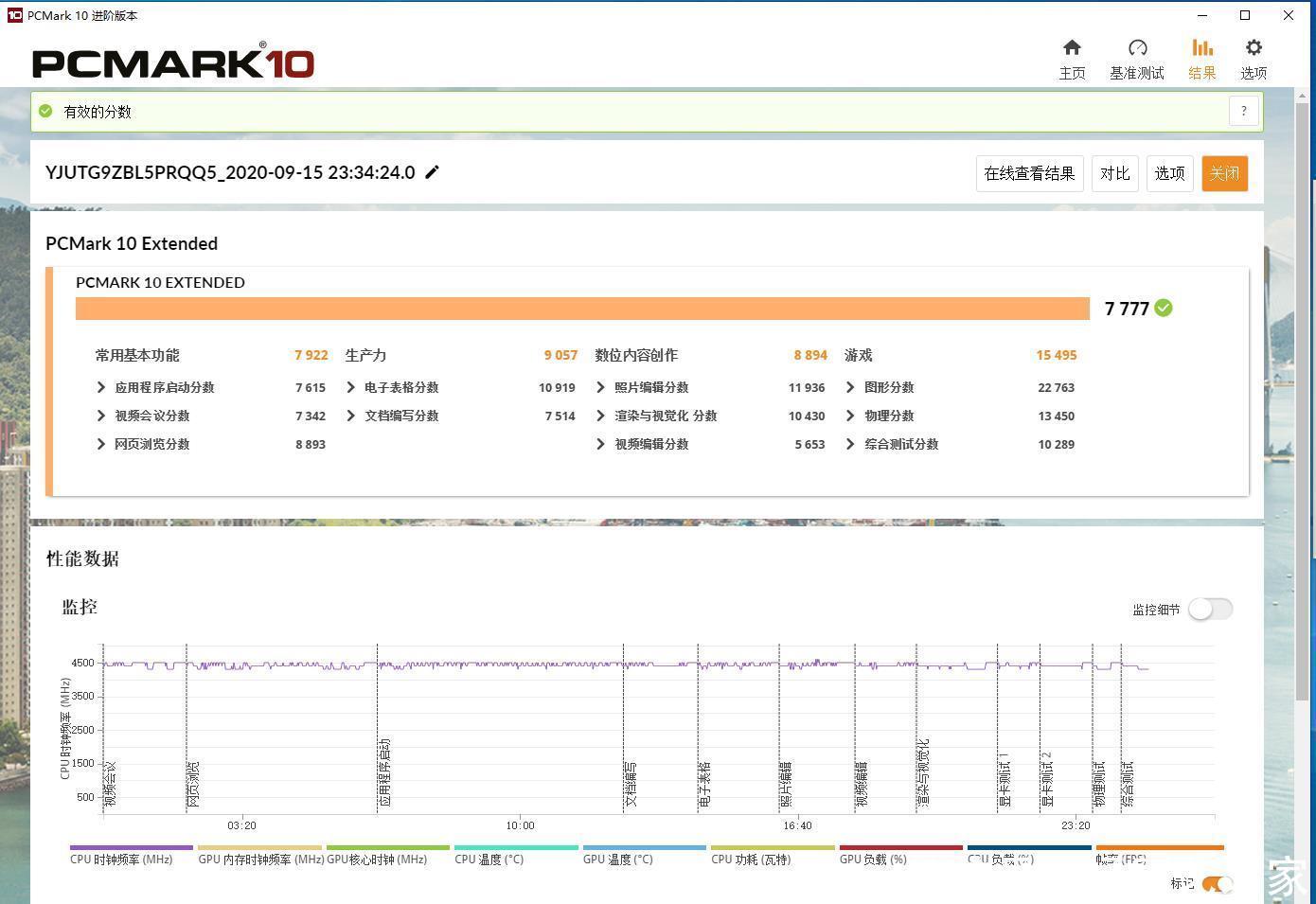Click the orange 关闭 button
Viewport: 1316px width, 904px height.
pos(1224,173)
